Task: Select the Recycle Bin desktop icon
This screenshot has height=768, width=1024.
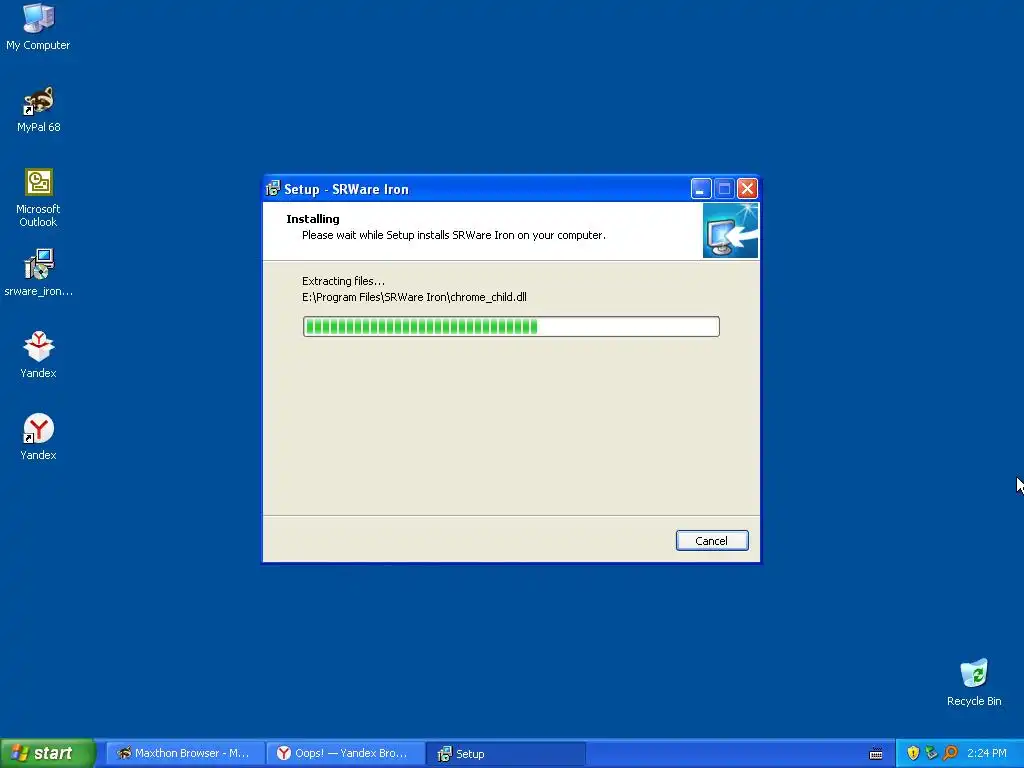Action: [x=974, y=682]
